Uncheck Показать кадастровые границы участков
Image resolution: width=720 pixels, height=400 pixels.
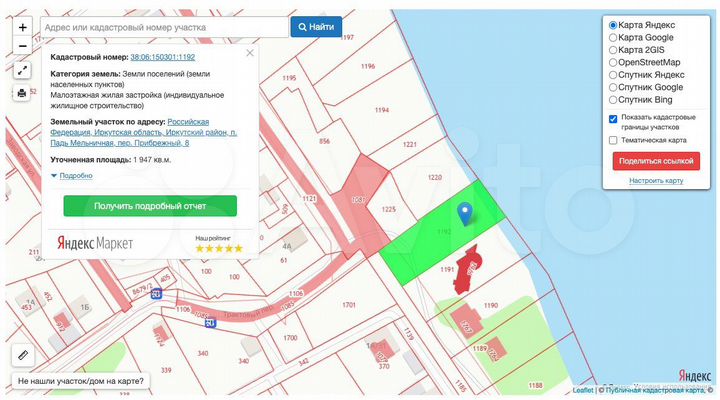point(613,118)
